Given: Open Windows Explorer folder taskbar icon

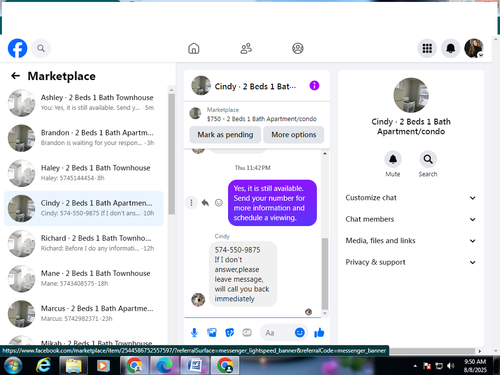Looking at the screenshot, I should coord(74,366).
